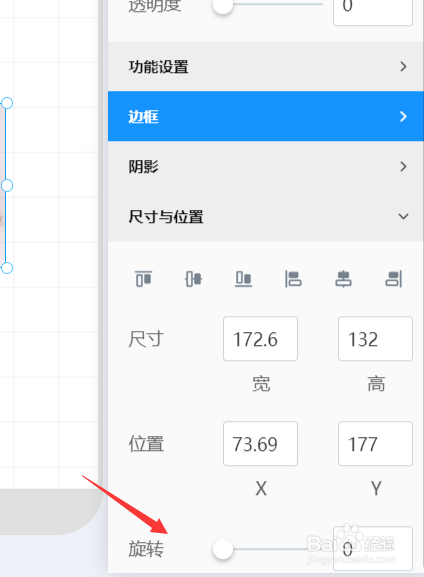The width and height of the screenshot is (424, 577).
Task: Expand the 功能设置 section
Action: point(266,67)
